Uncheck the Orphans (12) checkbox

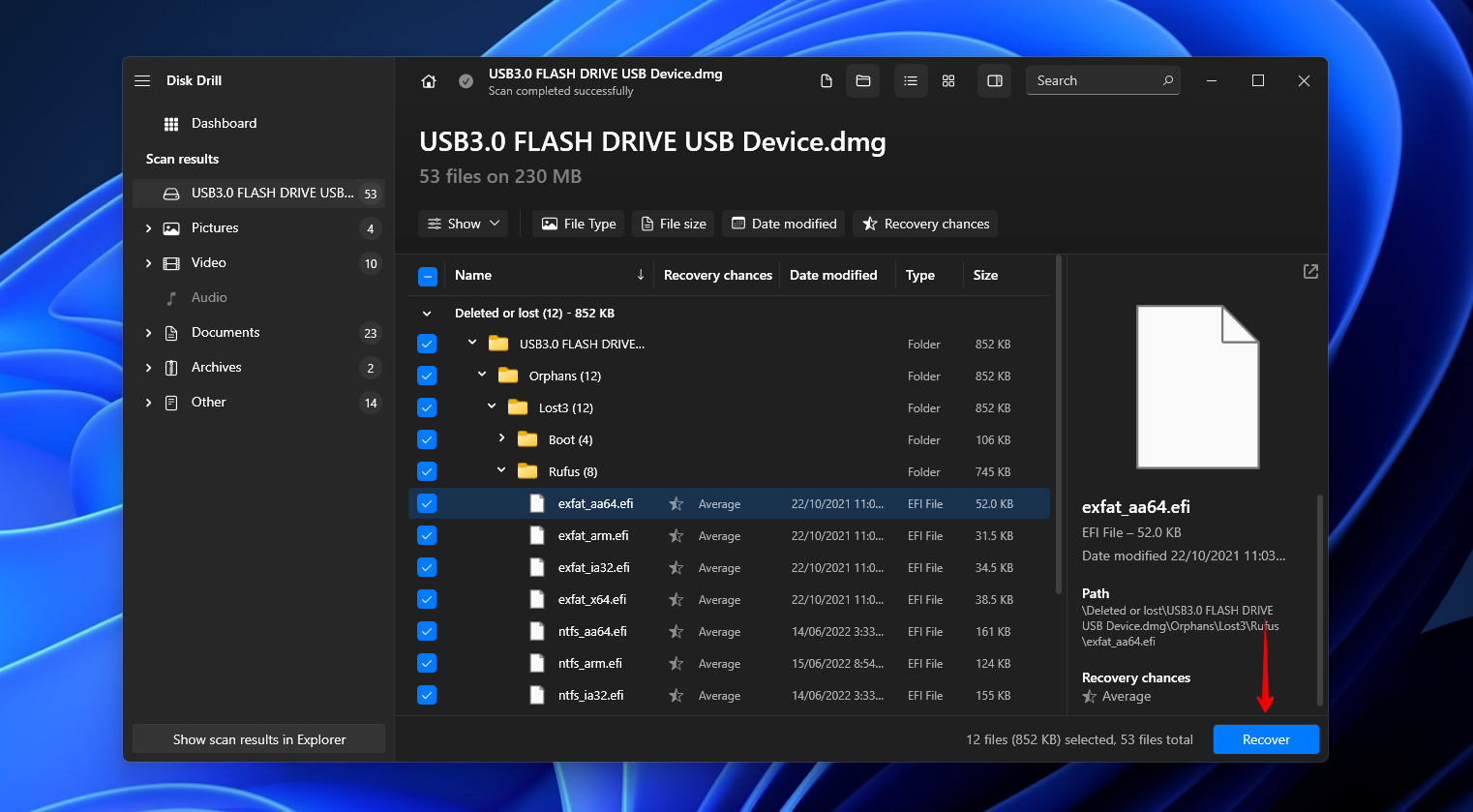(x=427, y=376)
